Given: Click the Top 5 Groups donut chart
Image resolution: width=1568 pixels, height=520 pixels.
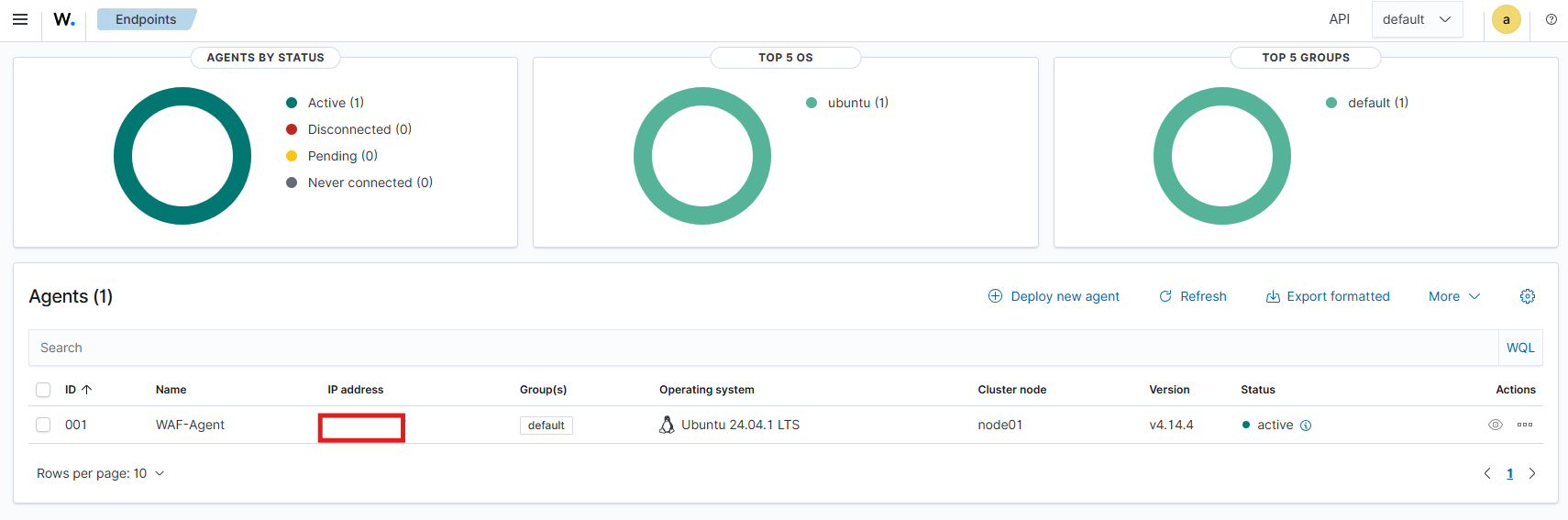Looking at the screenshot, I should coord(1222,156).
